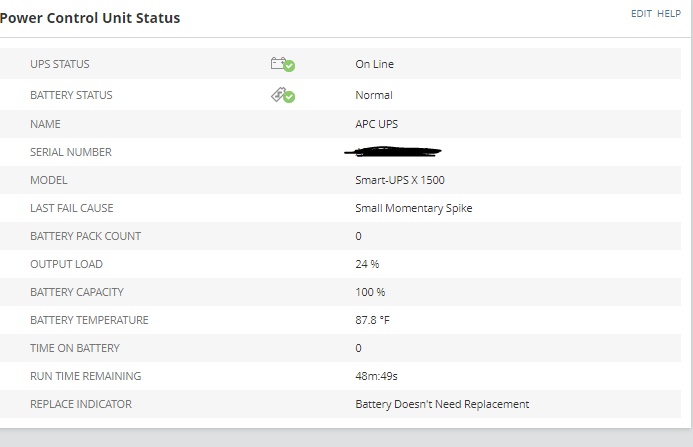Click the redacted serial number value

click(392, 152)
